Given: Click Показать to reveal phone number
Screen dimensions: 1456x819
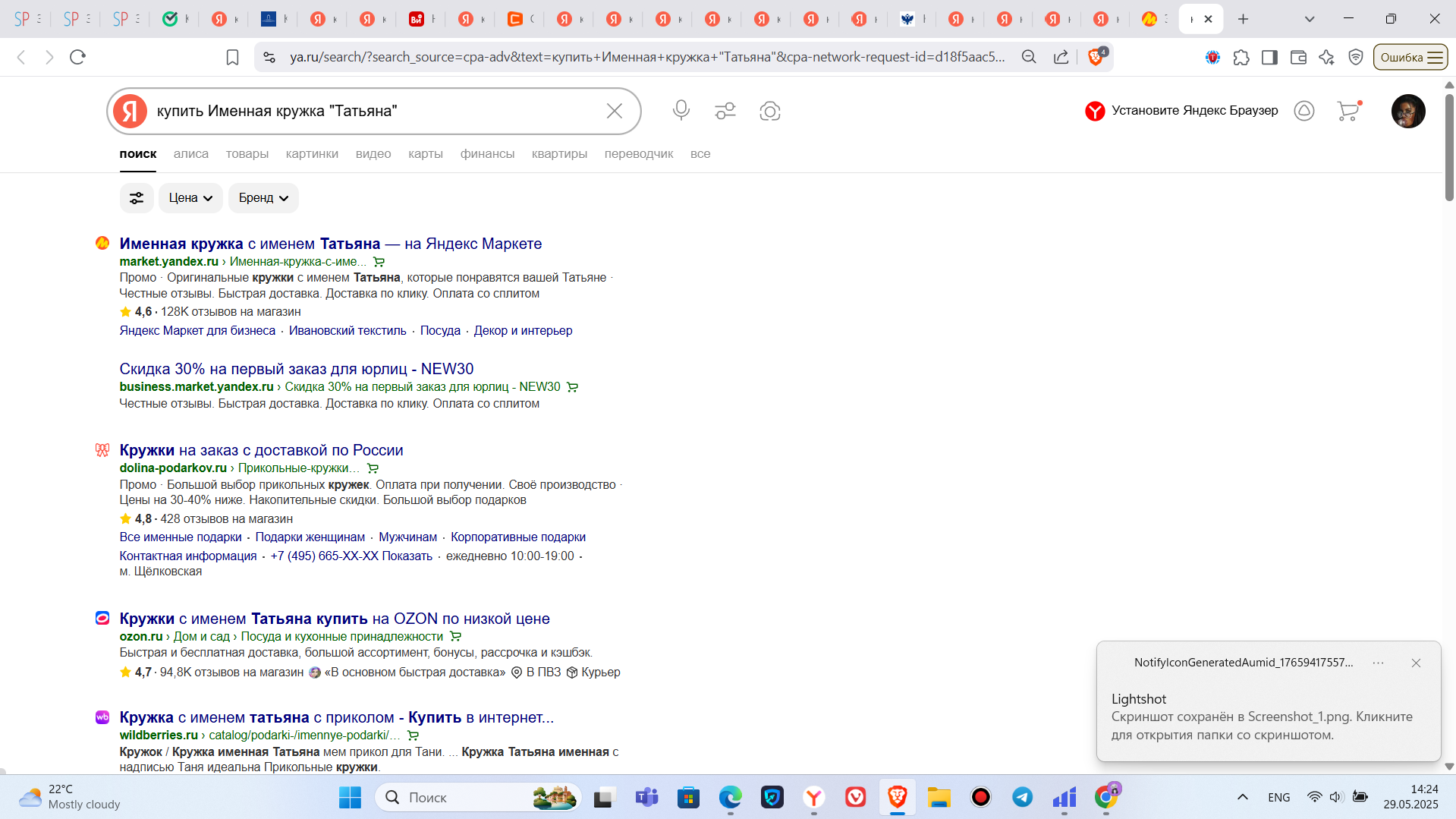Looking at the screenshot, I should tap(407, 556).
